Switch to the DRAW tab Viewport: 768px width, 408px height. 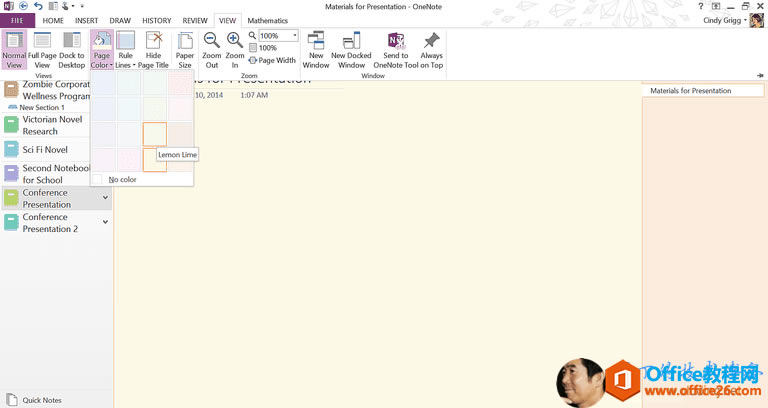coord(120,21)
